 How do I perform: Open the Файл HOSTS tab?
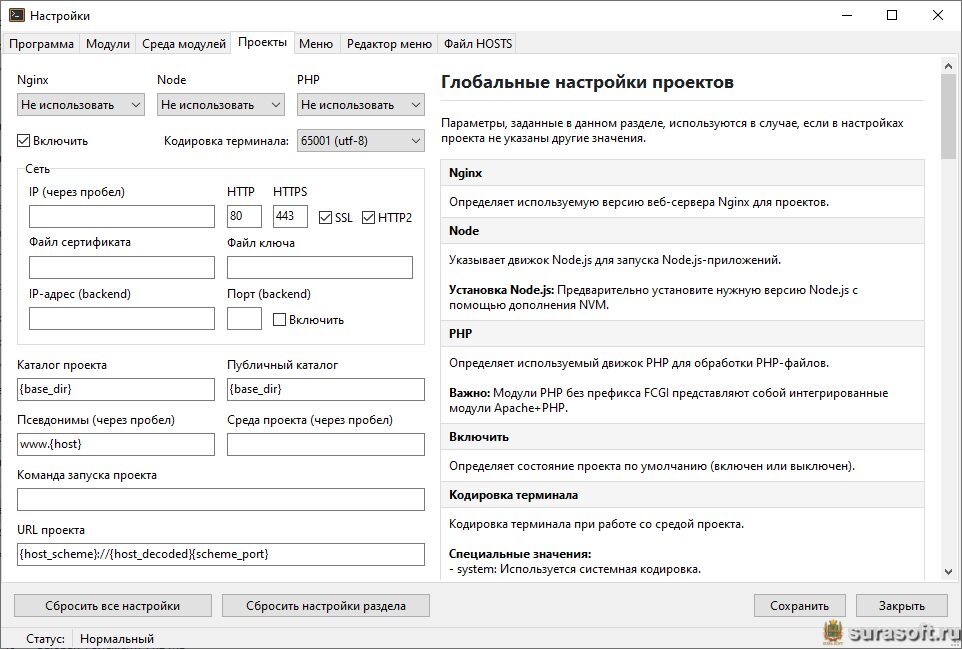[x=478, y=43]
